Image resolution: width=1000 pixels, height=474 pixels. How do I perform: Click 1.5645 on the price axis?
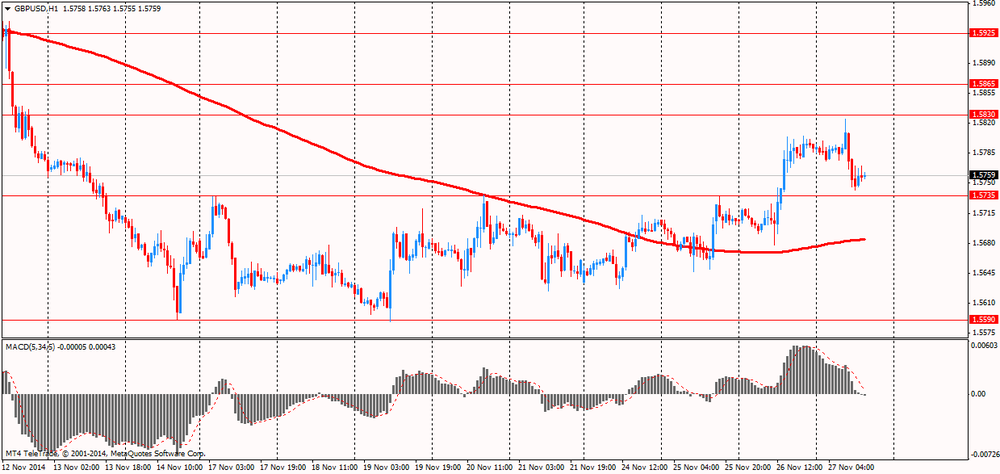tap(983, 273)
